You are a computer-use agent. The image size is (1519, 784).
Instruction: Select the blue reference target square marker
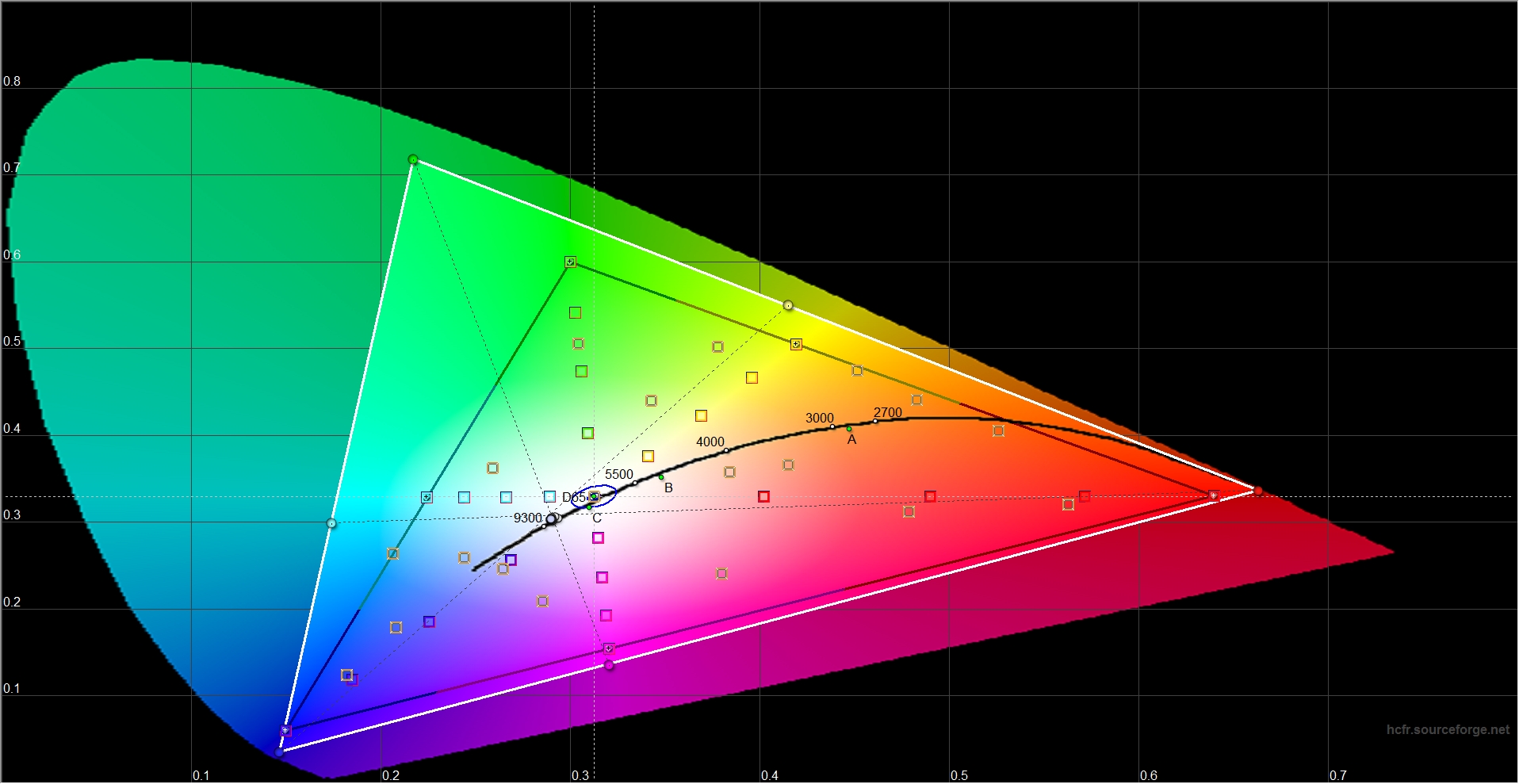(x=286, y=730)
